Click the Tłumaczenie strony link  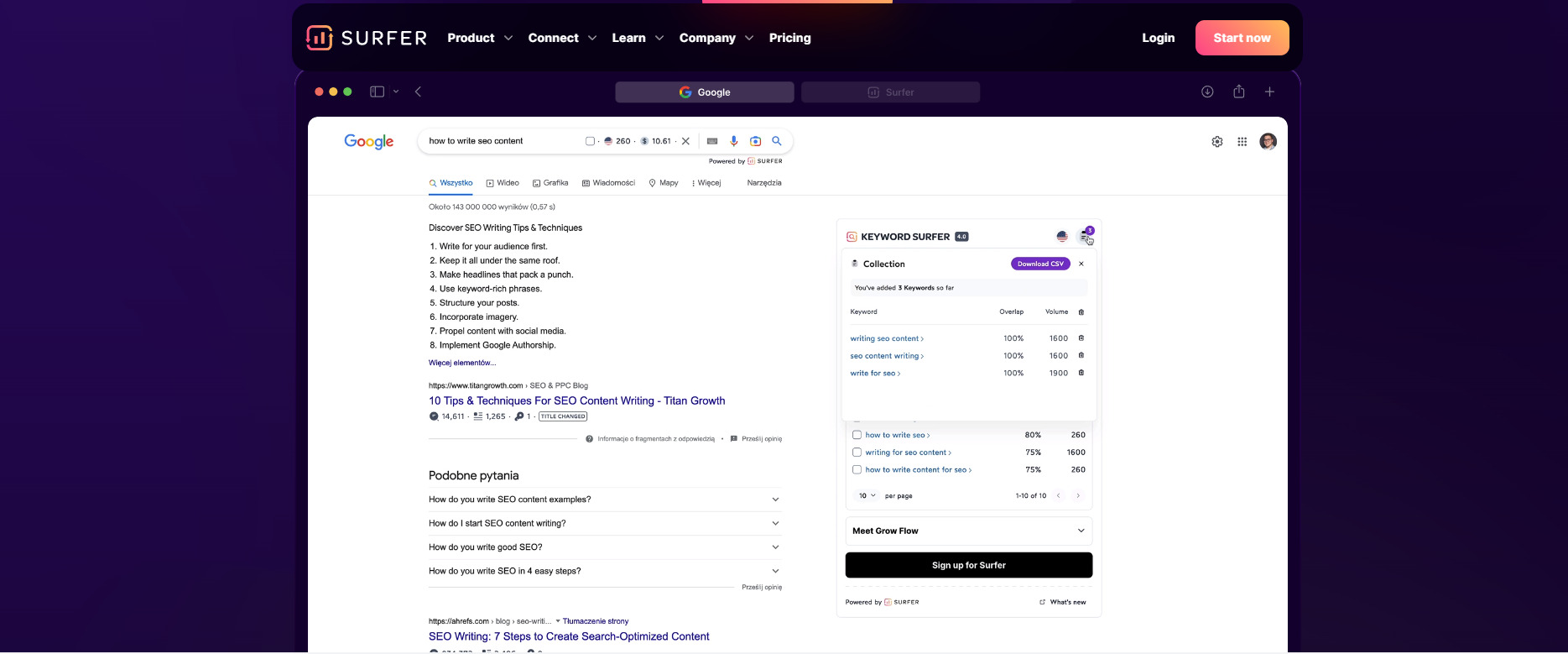click(x=596, y=621)
